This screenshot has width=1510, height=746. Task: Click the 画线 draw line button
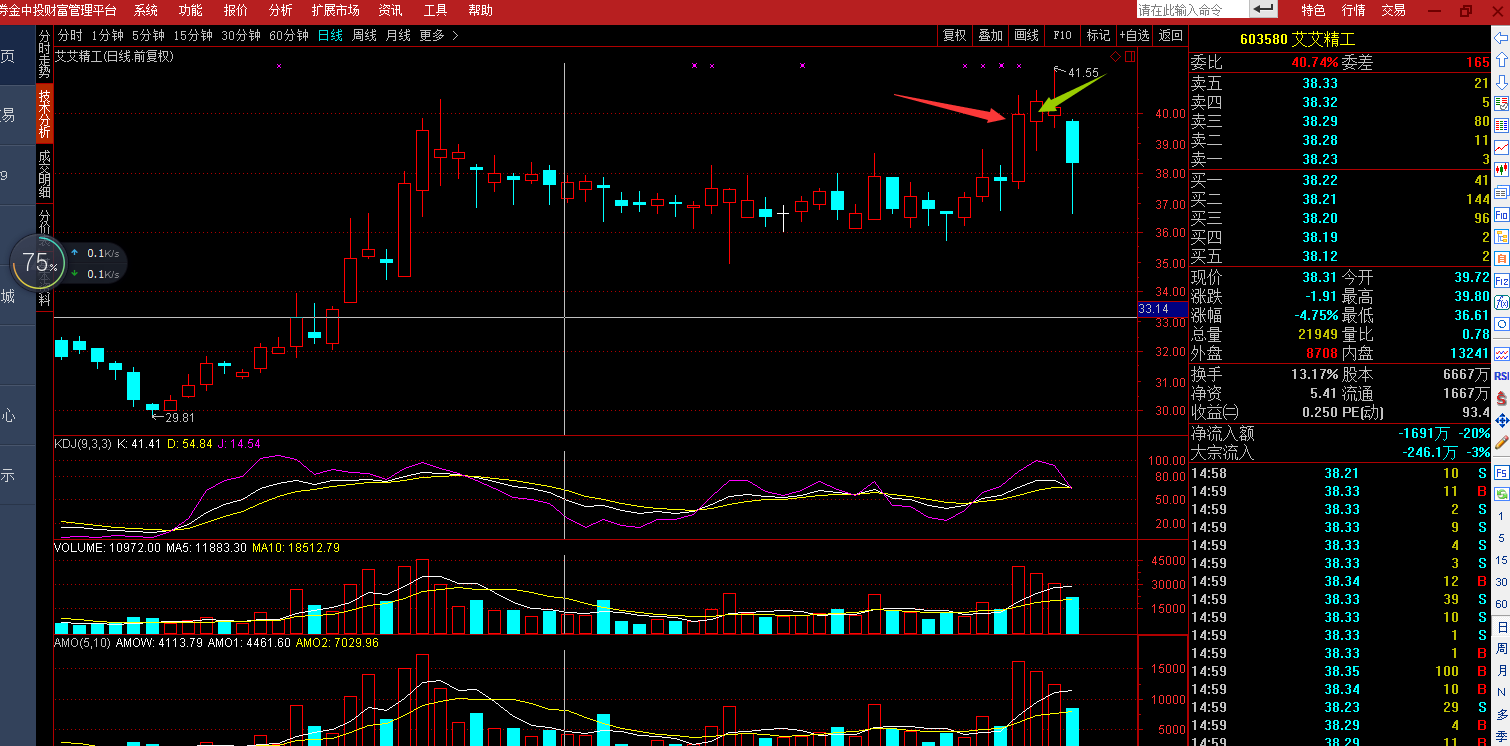click(1027, 35)
